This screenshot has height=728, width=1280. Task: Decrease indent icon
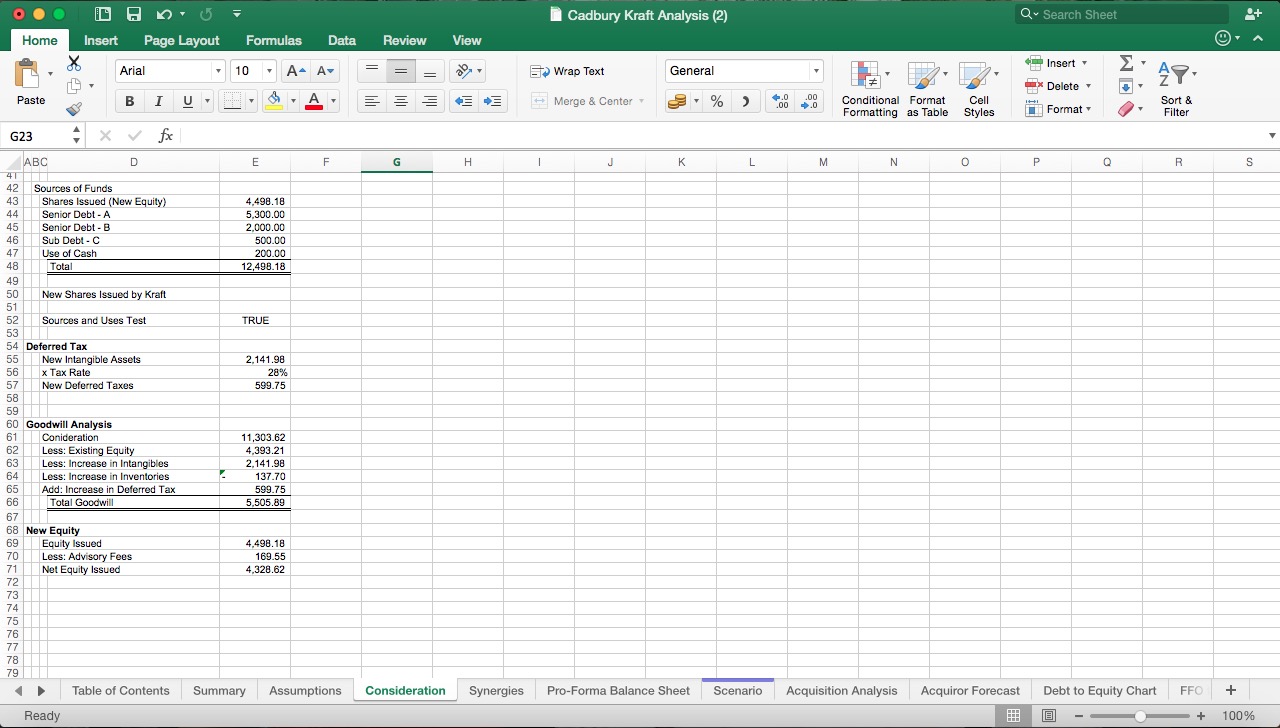click(x=463, y=101)
